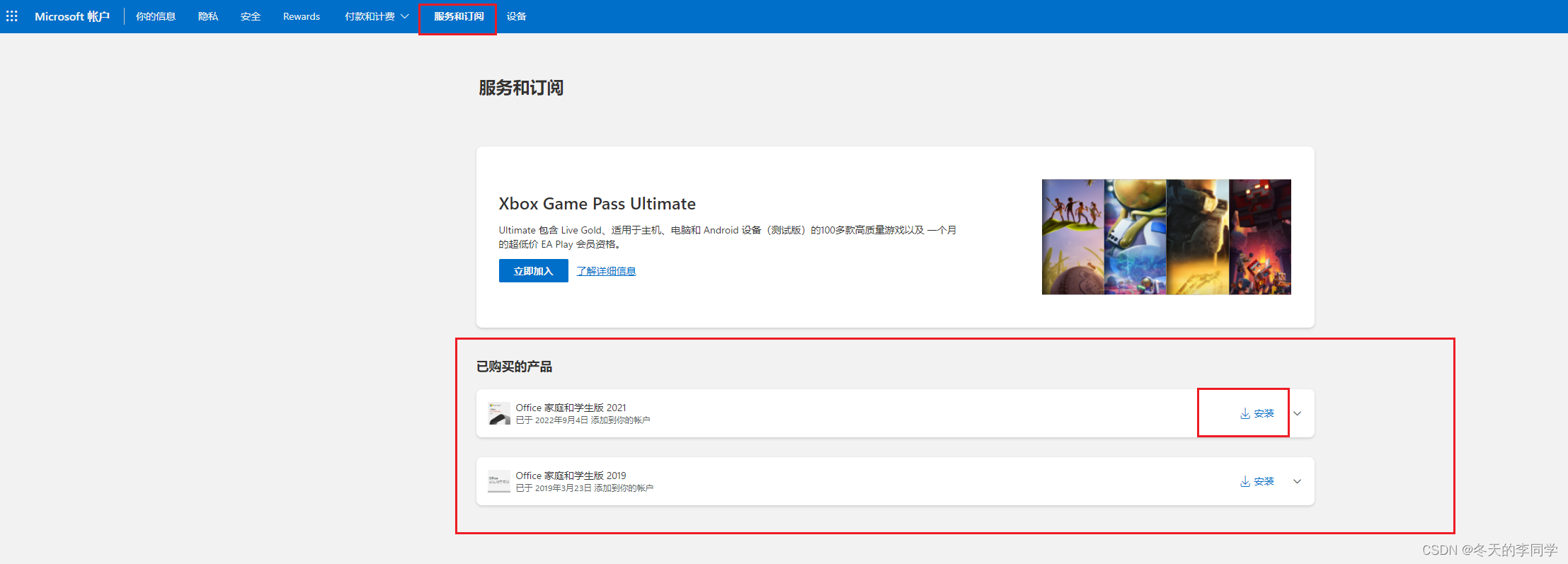Open the 你的信息 tab
The width and height of the screenshot is (1568, 564).
(x=156, y=16)
